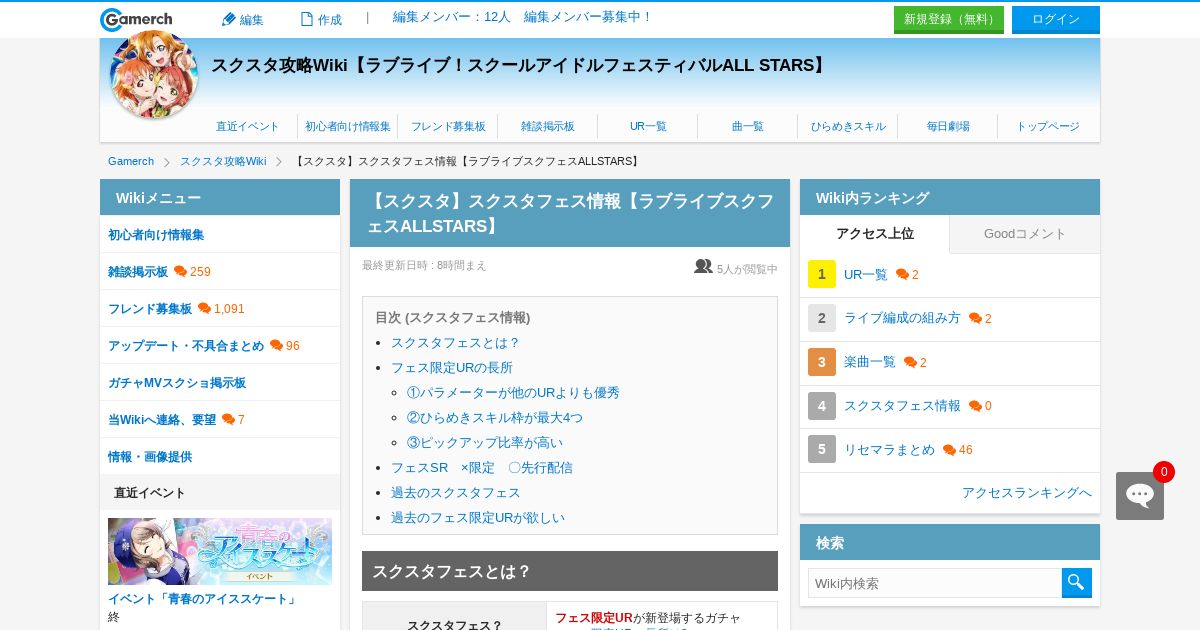Open トップページ nav menu item
This screenshot has height=630, width=1200.
(x=1048, y=126)
